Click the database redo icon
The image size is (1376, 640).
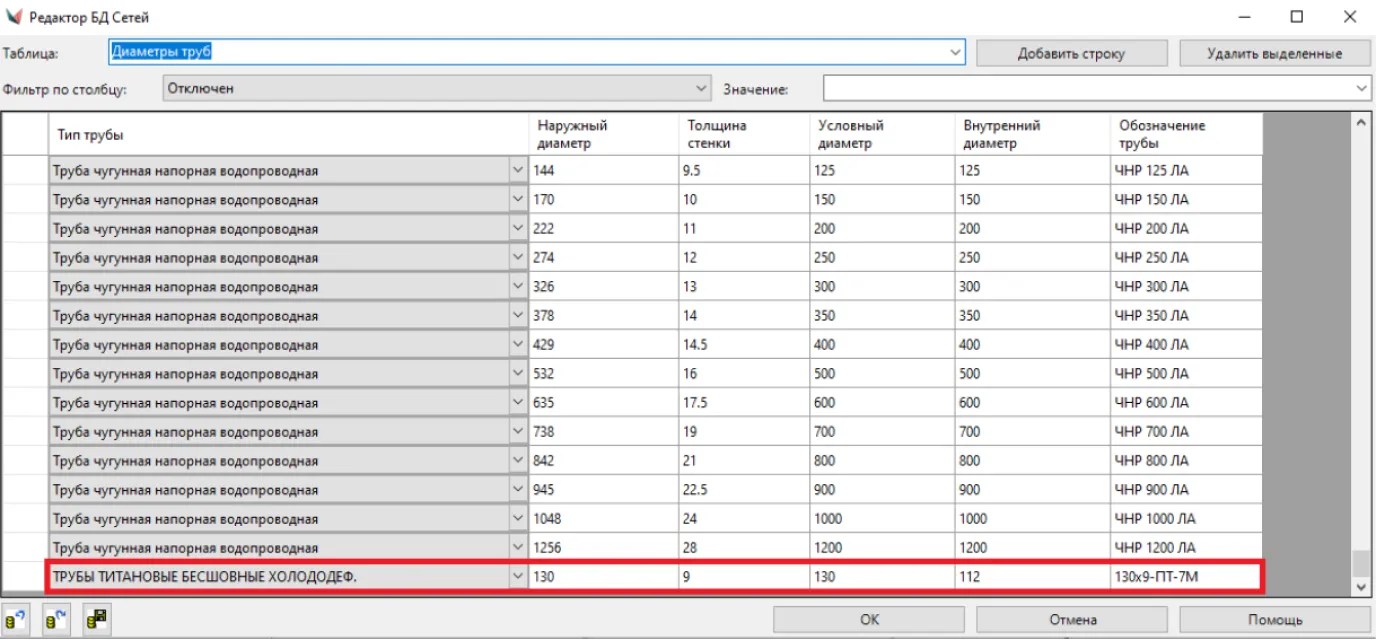coord(56,619)
